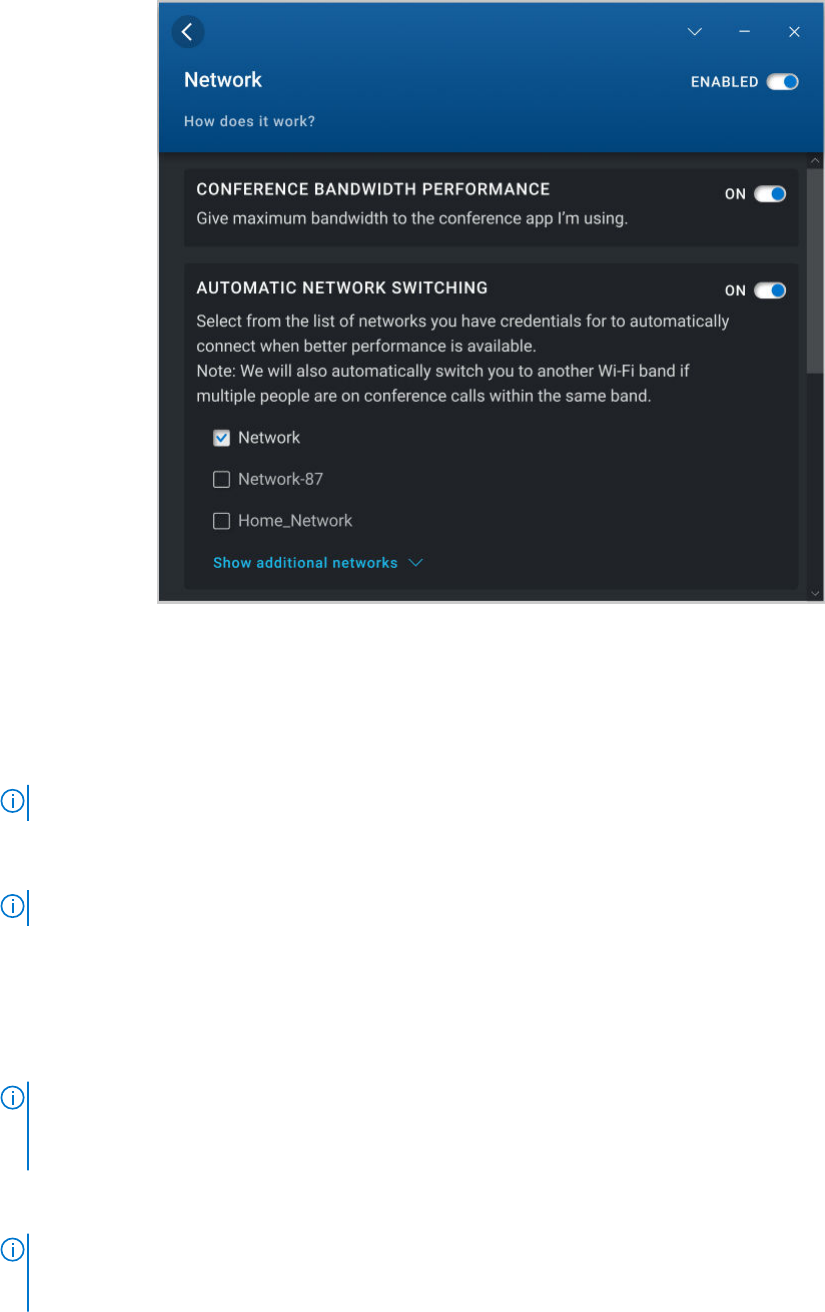Click the topmost info note icon
This screenshot has width=825, height=1312.
[x=13, y=801]
